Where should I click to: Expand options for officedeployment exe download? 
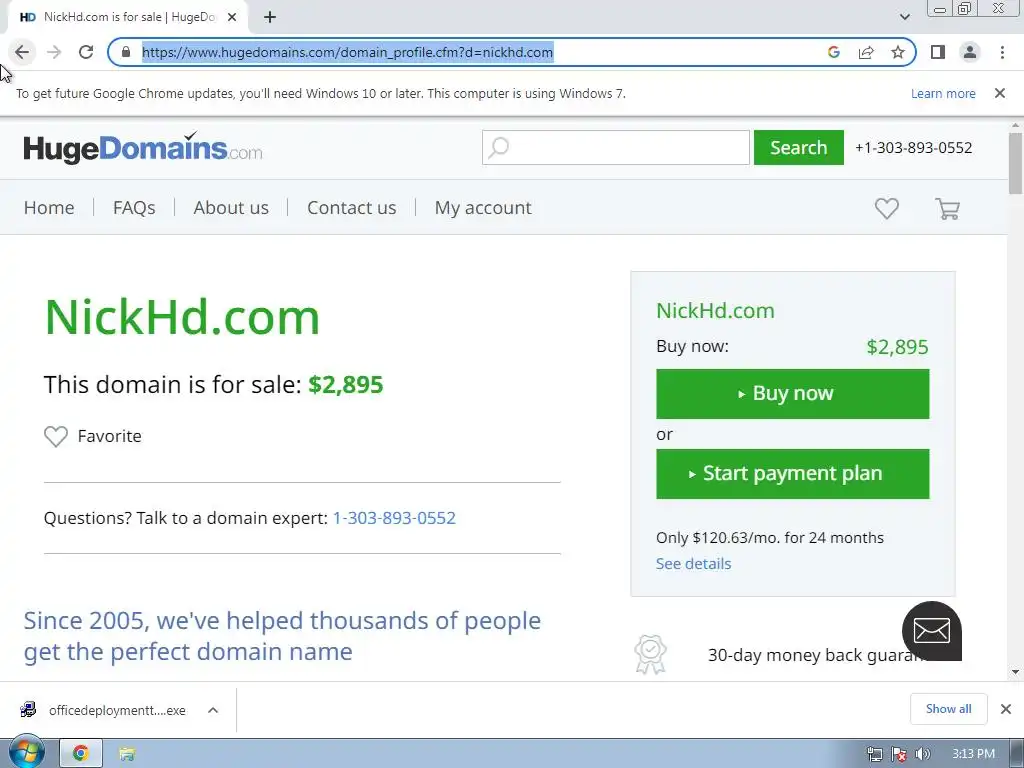click(x=213, y=710)
